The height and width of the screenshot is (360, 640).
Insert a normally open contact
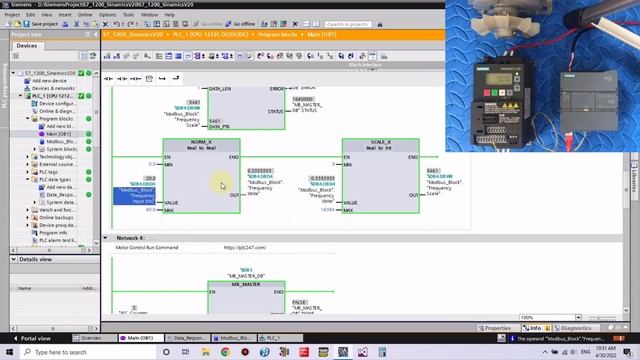click(108, 78)
